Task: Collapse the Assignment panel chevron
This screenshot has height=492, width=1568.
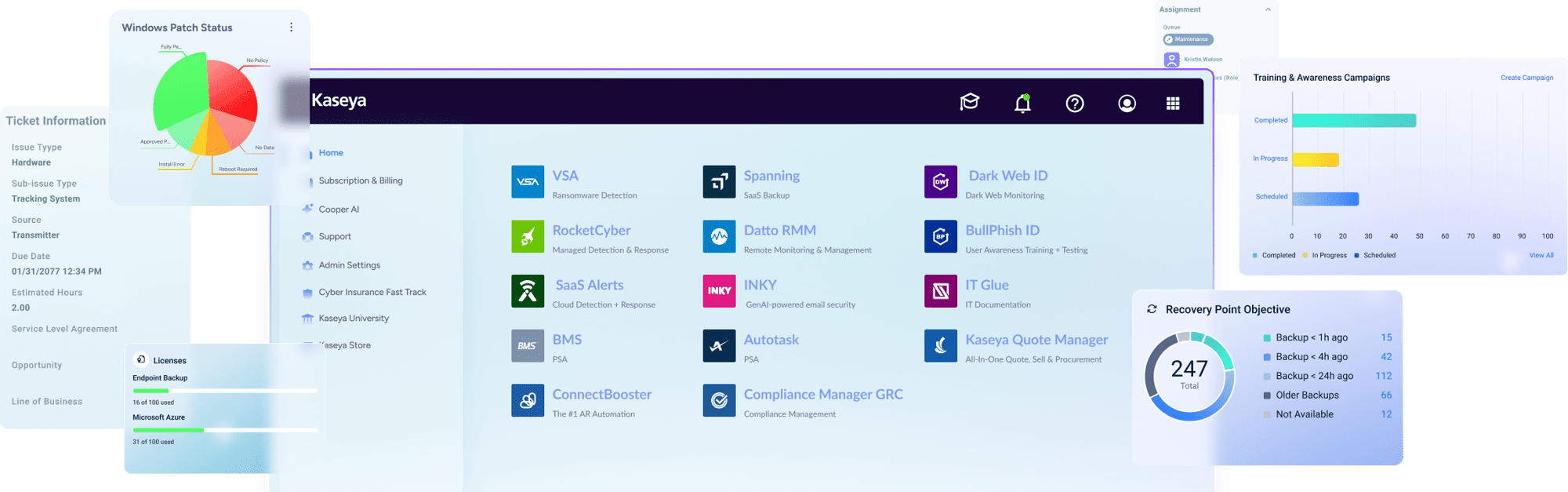Action: point(1268,9)
